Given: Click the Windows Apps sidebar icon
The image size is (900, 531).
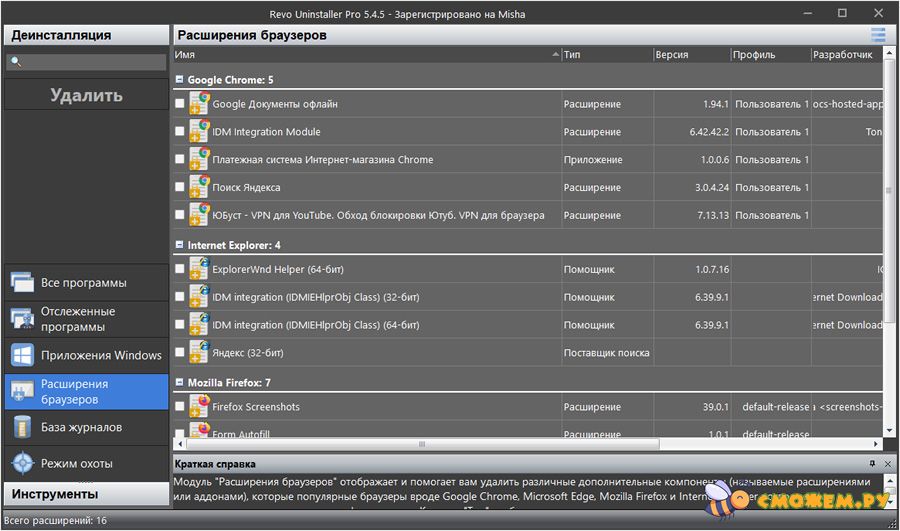Looking at the screenshot, I should click(23, 355).
